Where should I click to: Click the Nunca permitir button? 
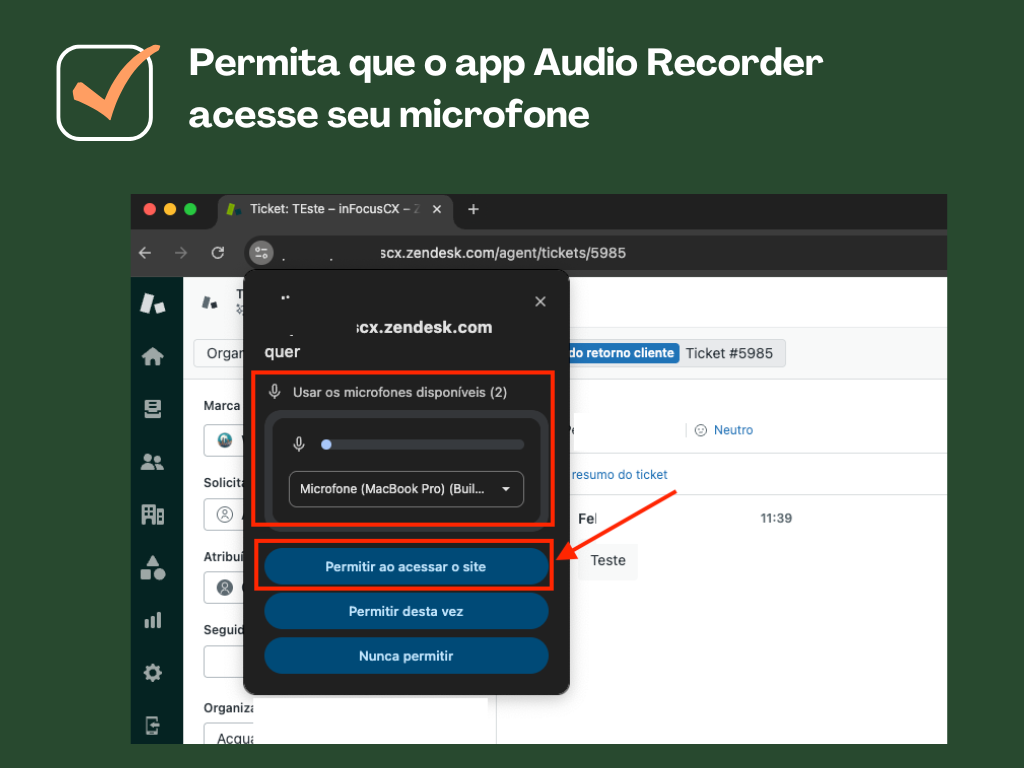(x=406, y=656)
